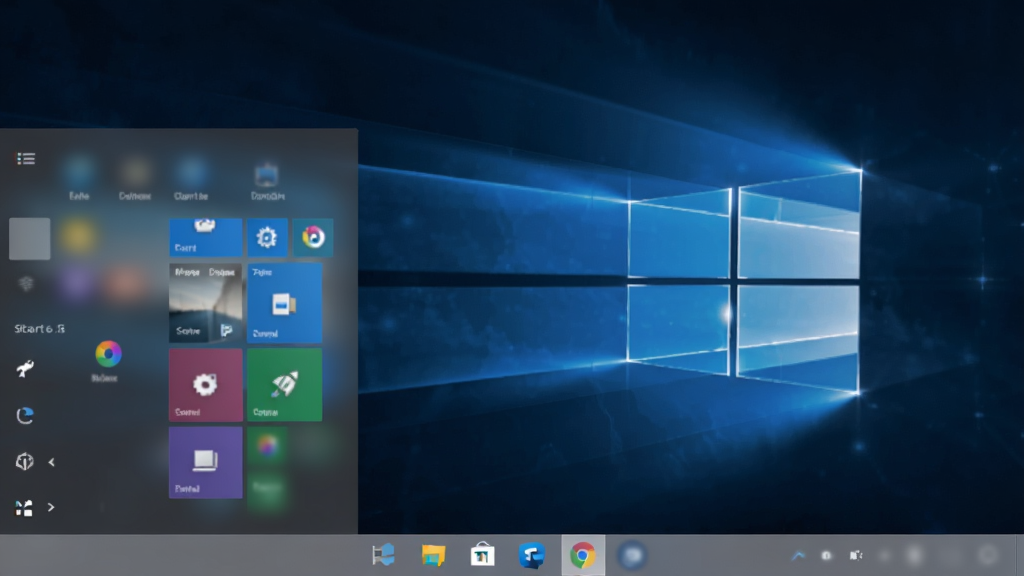Open the blue settings gear tile
Viewport: 1024px width, 576px height.
click(267, 237)
